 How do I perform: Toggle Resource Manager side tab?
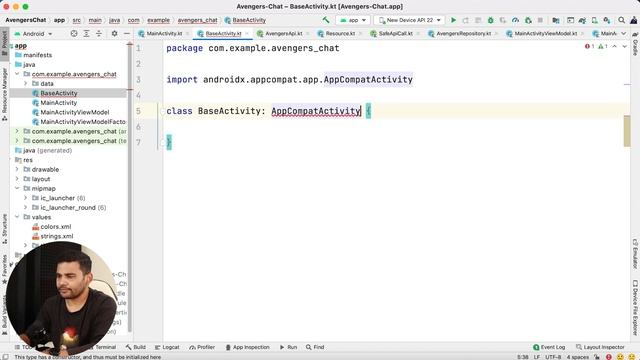[x=4, y=93]
